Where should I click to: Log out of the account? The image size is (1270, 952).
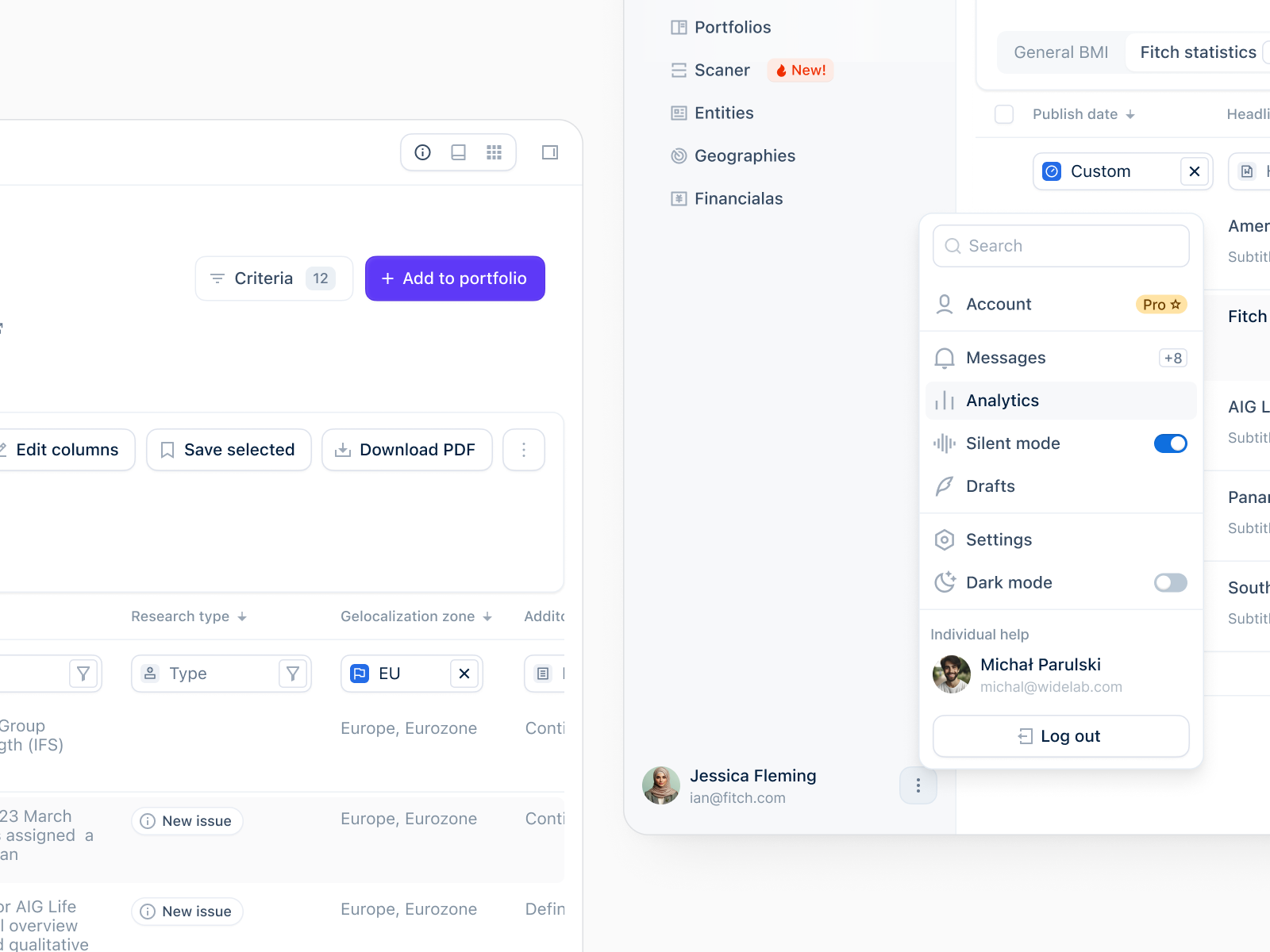pos(1060,735)
